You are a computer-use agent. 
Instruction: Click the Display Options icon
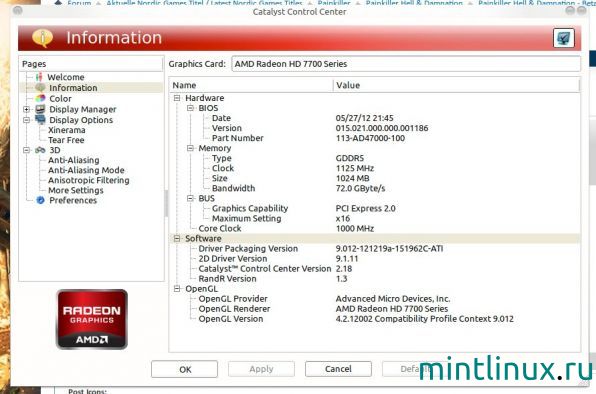[40, 120]
